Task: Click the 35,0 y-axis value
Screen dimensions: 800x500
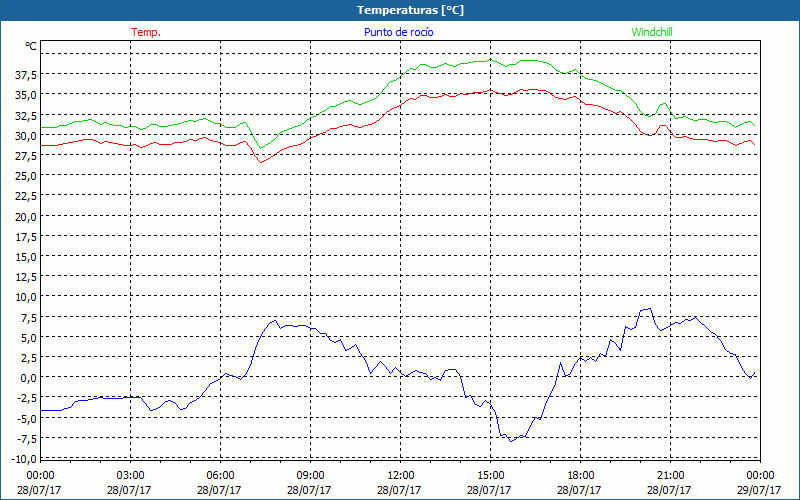Action: 26,95
